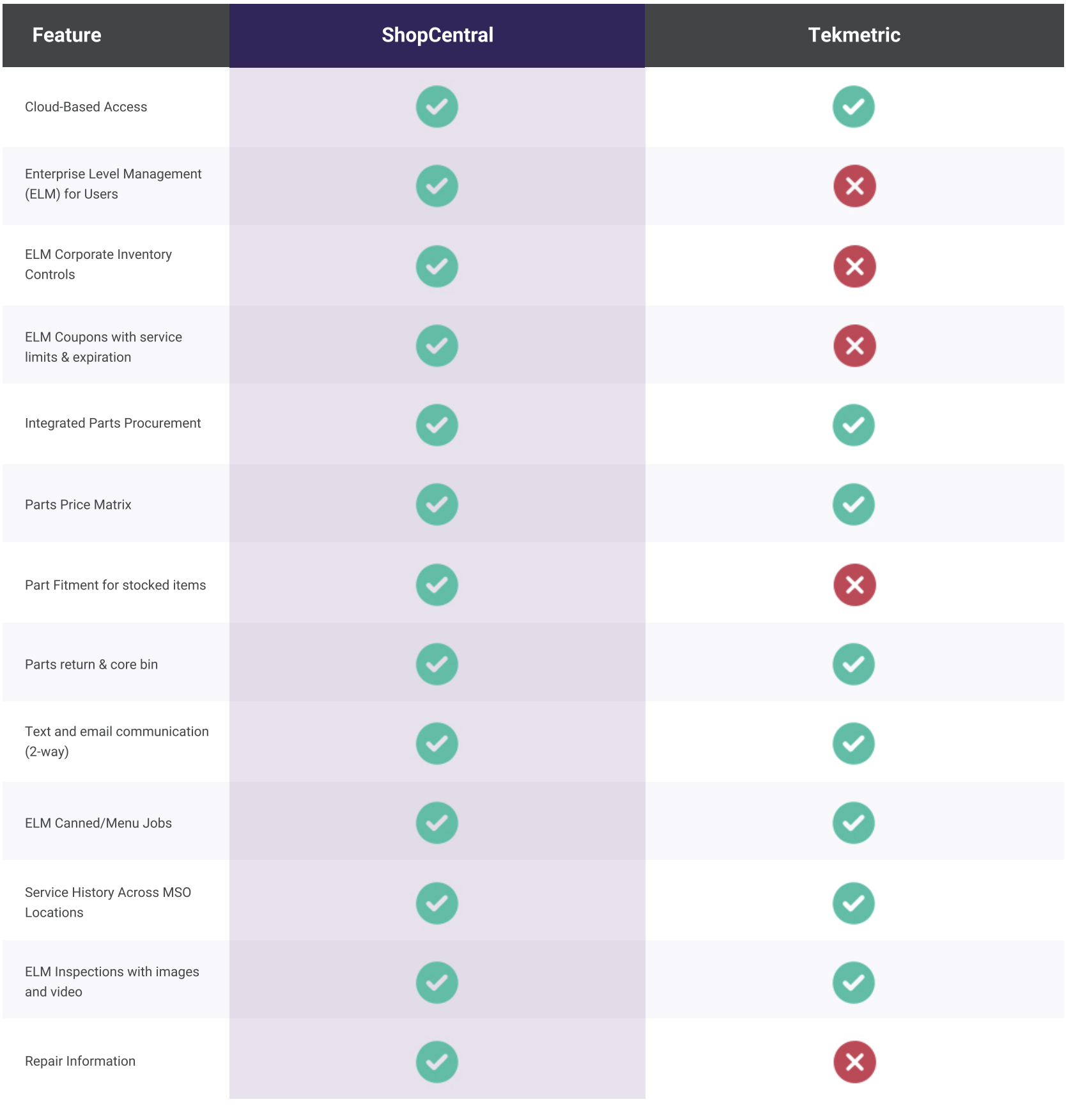Click ShopCentral checkmark for Parts return & core bin
1066x1120 pixels.
[437, 664]
